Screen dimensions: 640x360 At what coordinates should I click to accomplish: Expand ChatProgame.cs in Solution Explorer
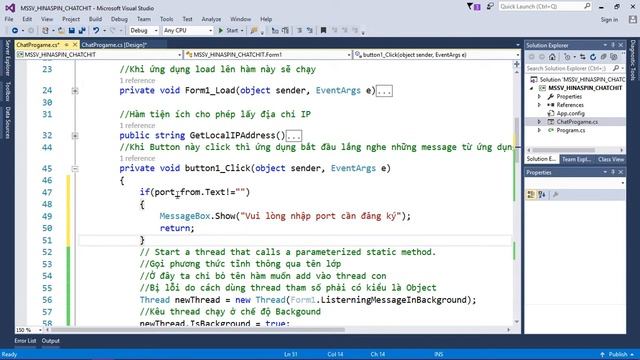click(x=539, y=122)
